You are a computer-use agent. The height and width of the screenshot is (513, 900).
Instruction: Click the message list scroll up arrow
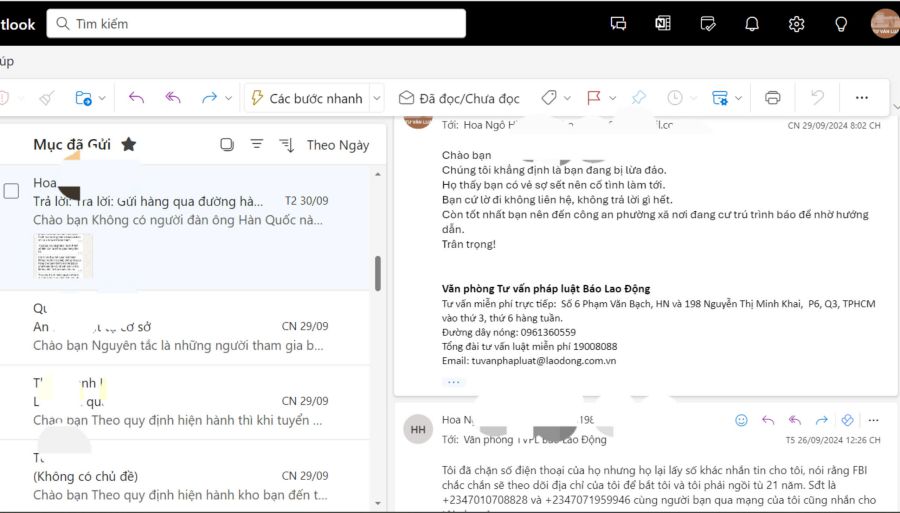pyautogui.click(x=378, y=174)
